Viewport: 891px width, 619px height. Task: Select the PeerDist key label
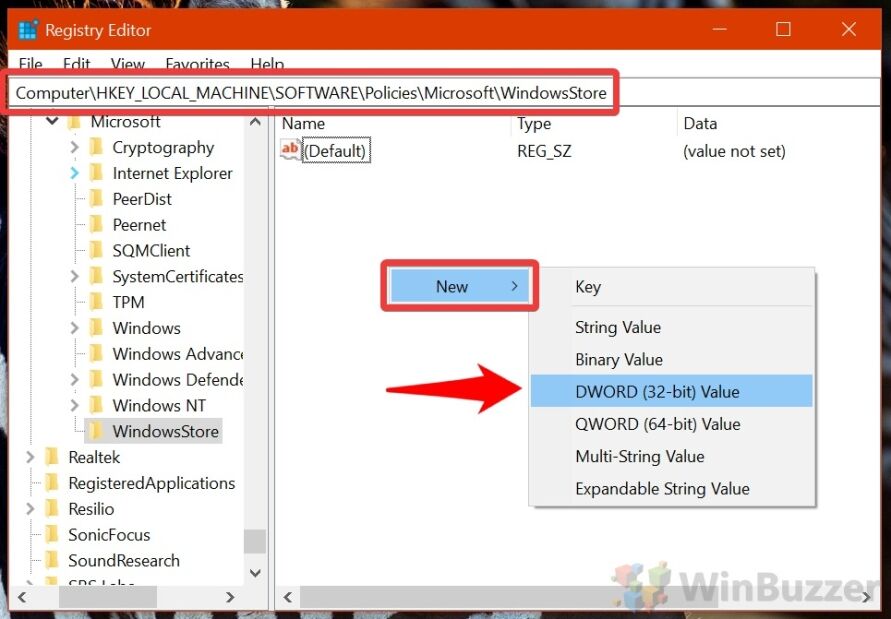pos(142,199)
